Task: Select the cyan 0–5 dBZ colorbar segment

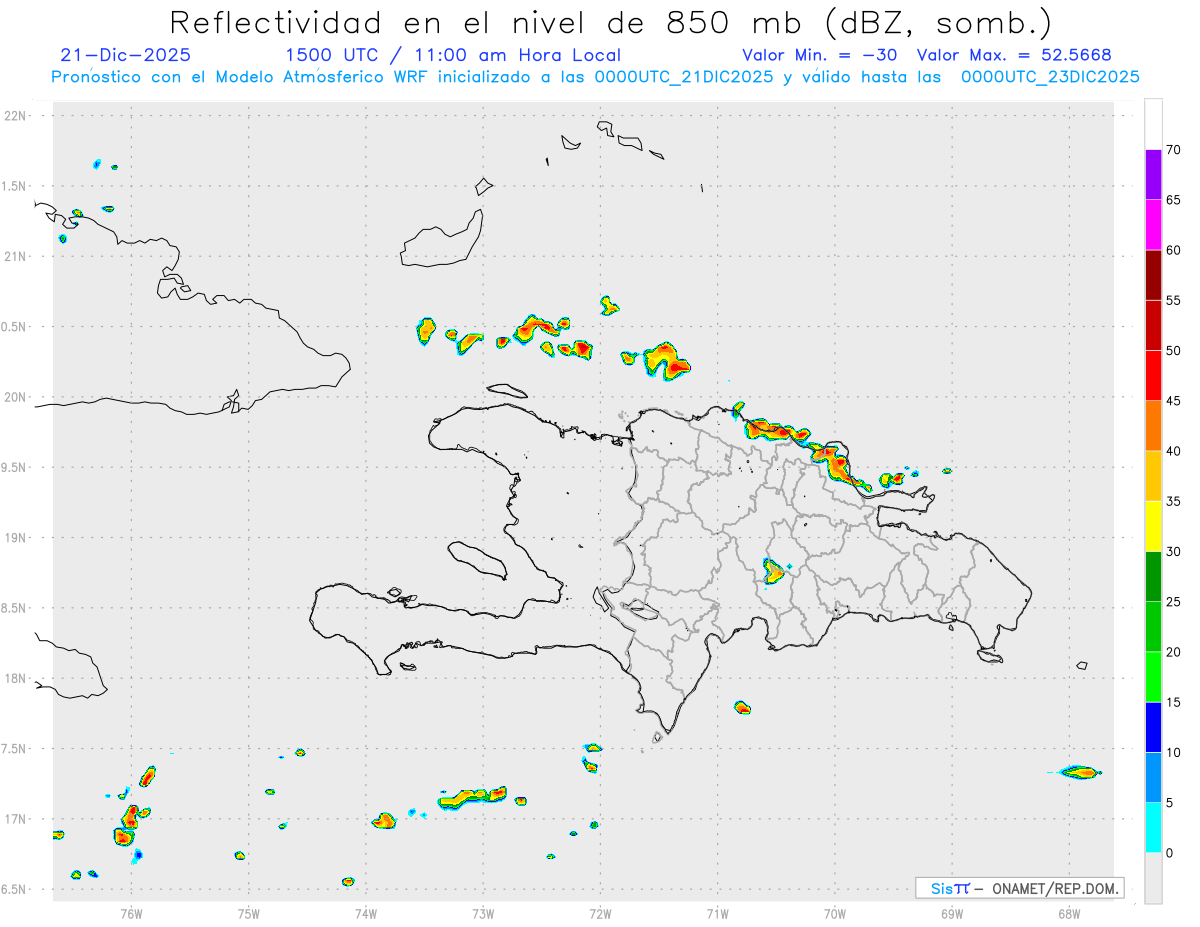Action: 1153,828
